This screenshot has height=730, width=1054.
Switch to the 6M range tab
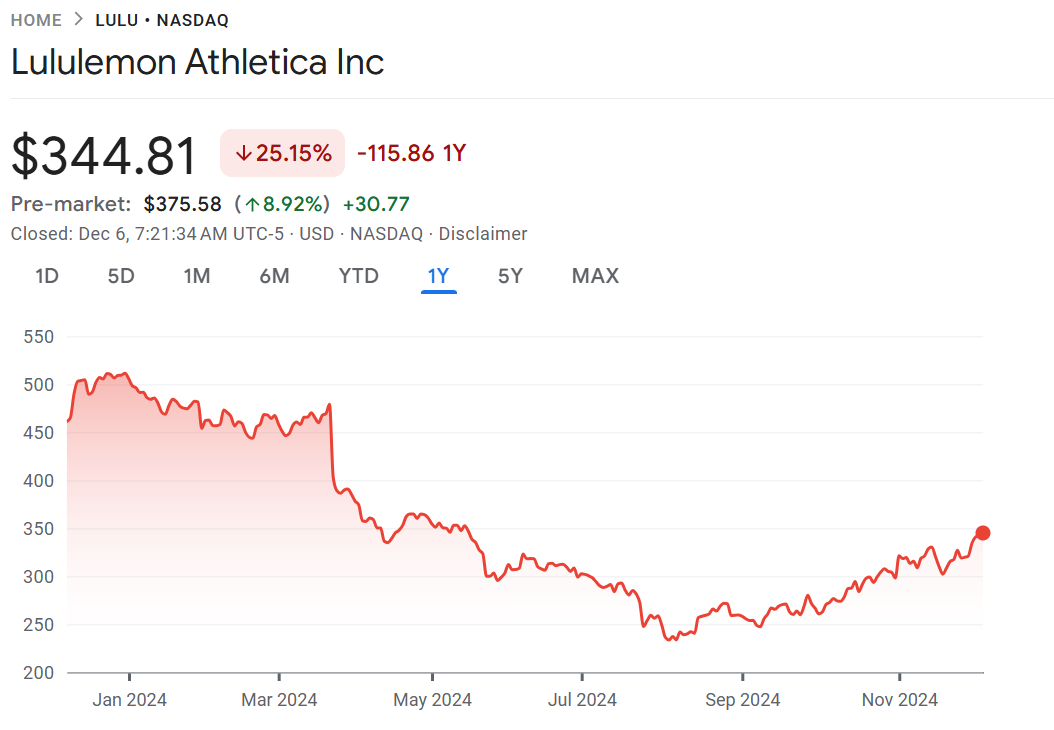click(274, 276)
